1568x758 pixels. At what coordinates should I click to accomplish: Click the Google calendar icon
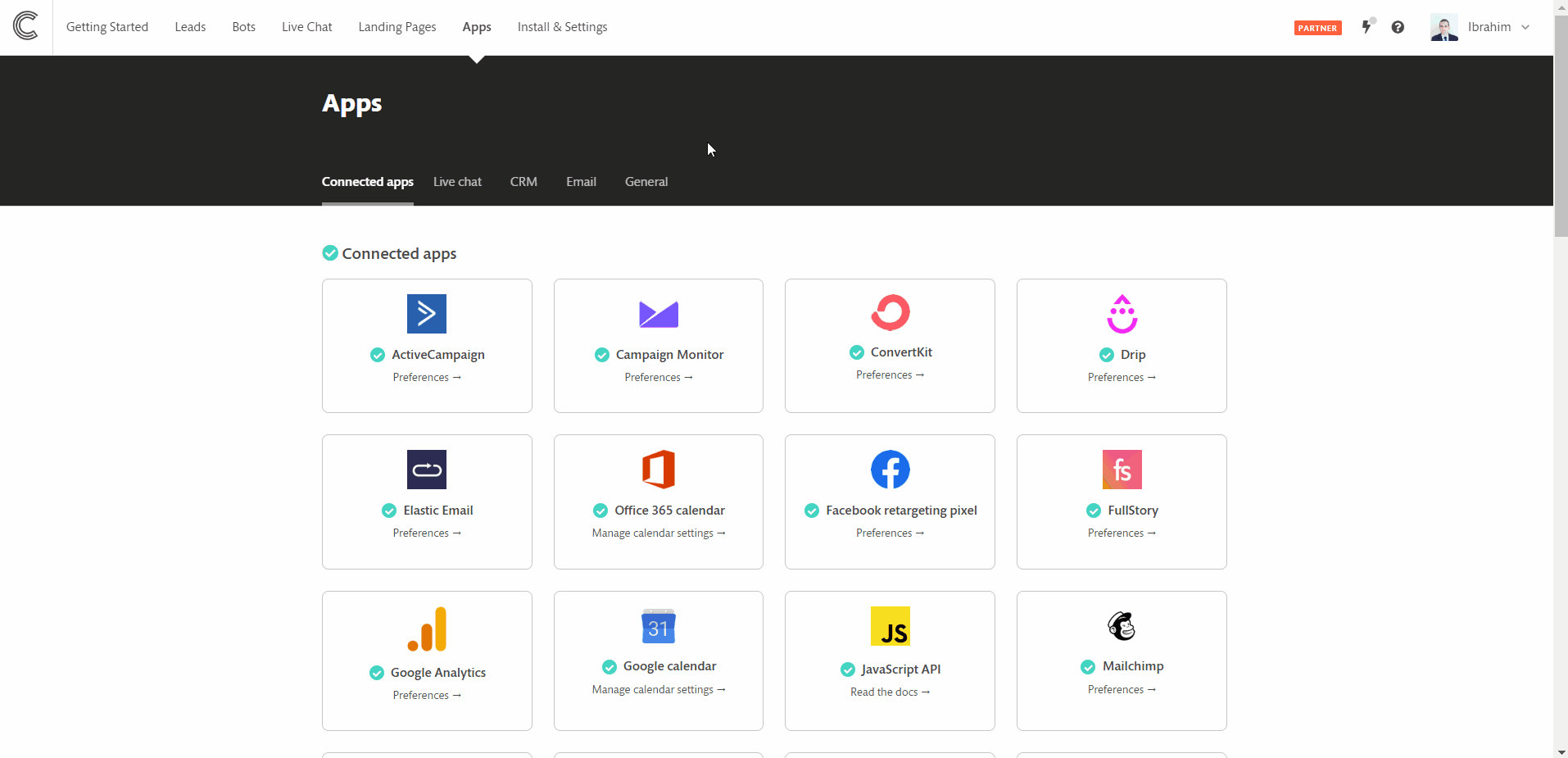659,627
